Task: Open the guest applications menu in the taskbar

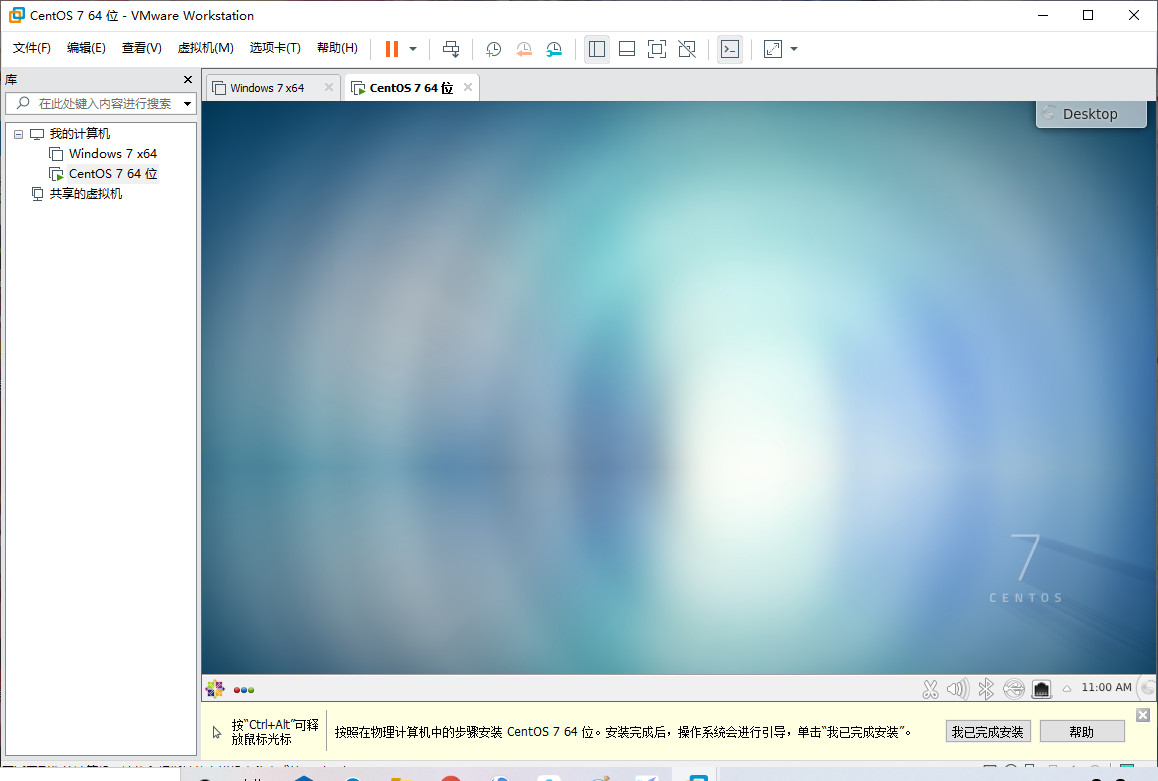Action: [x=214, y=688]
